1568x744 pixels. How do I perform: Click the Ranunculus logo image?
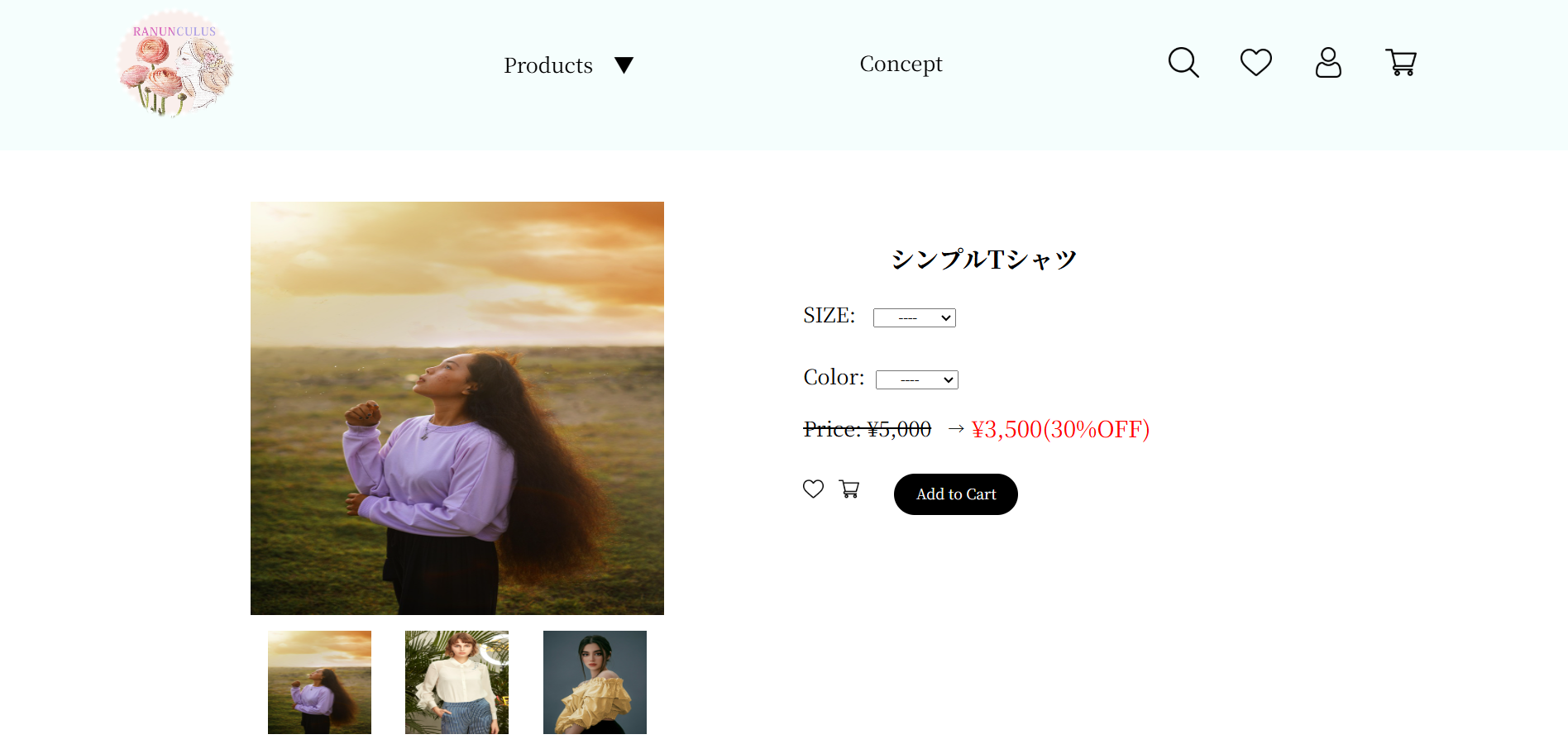pos(174,64)
